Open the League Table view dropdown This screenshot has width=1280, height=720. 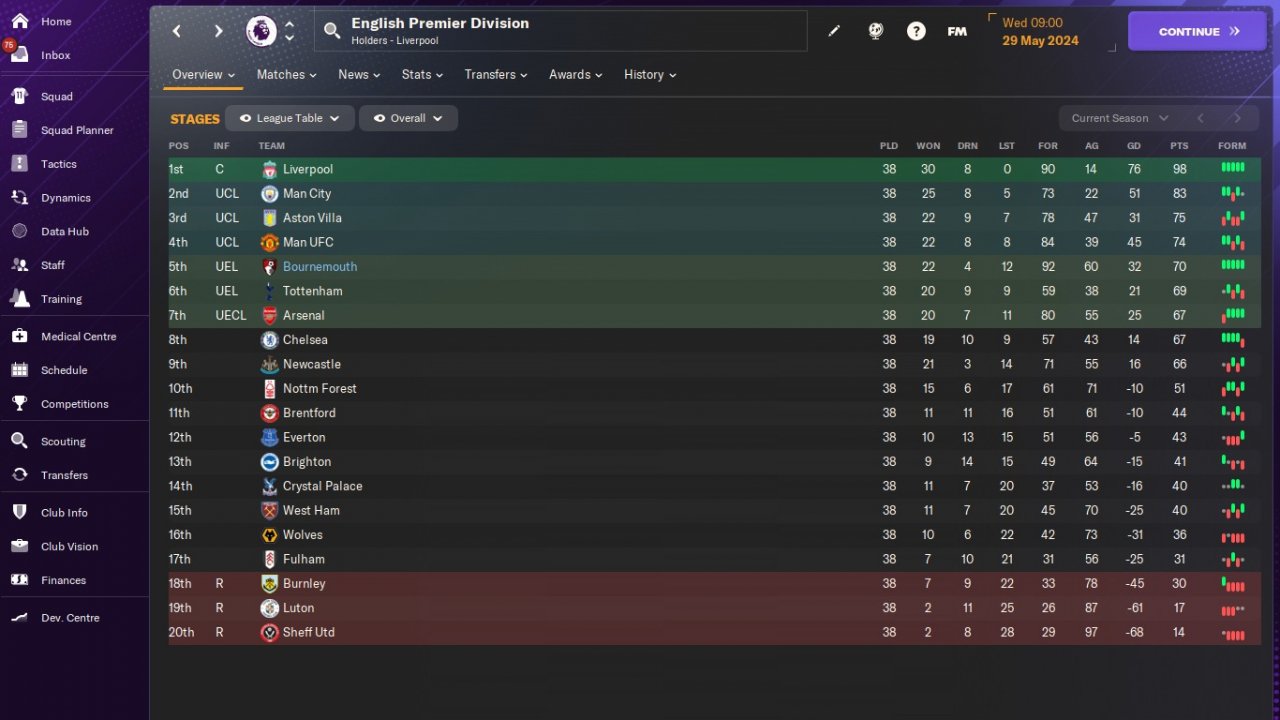pos(289,118)
